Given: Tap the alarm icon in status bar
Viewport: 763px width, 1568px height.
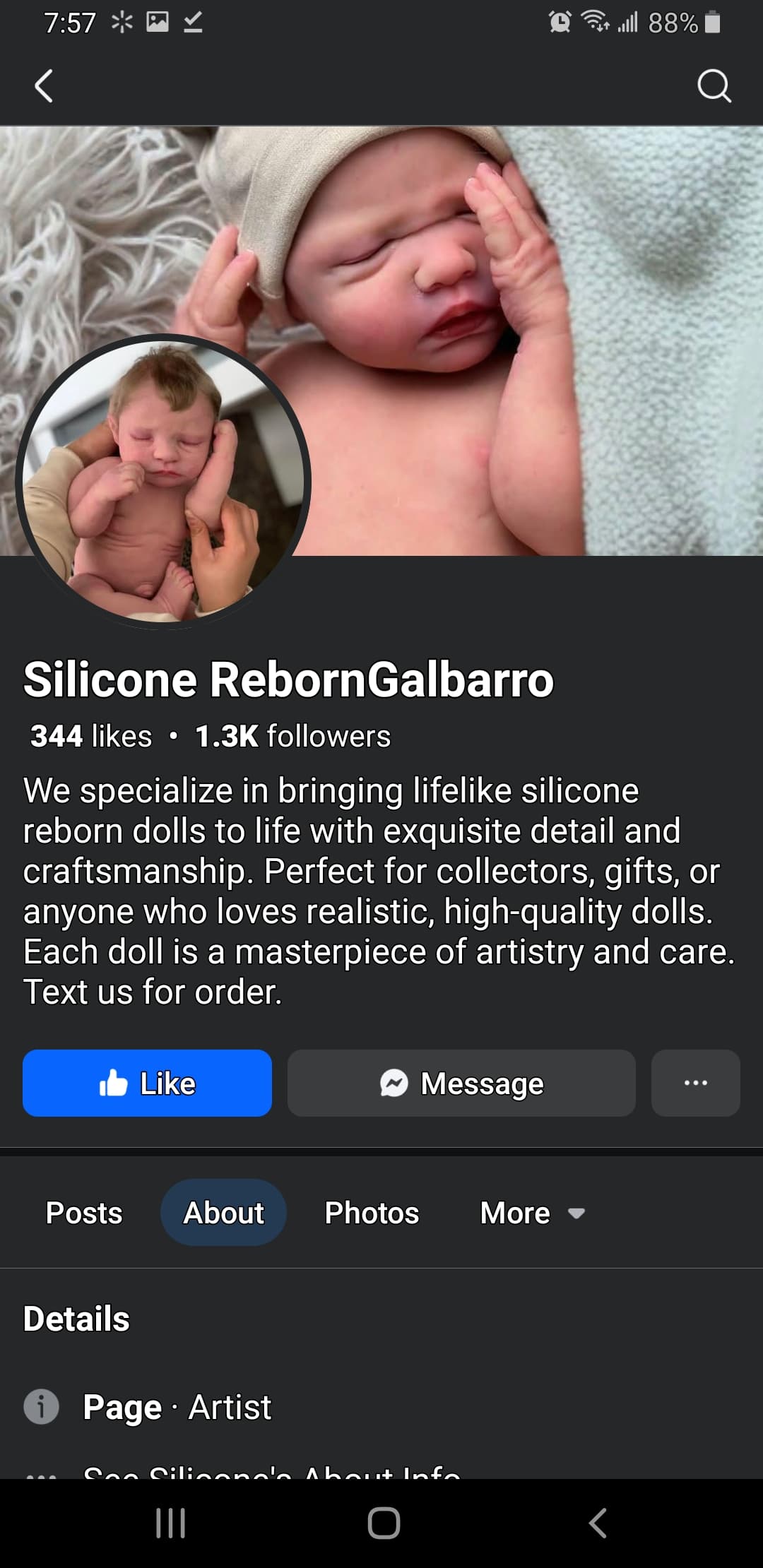Looking at the screenshot, I should (x=560, y=23).
